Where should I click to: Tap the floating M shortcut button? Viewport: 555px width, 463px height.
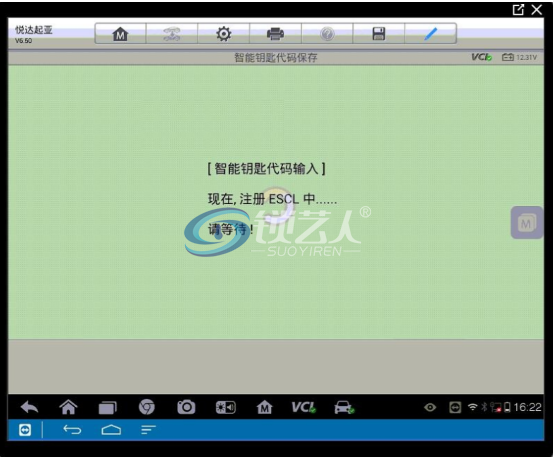pyautogui.click(x=527, y=223)
